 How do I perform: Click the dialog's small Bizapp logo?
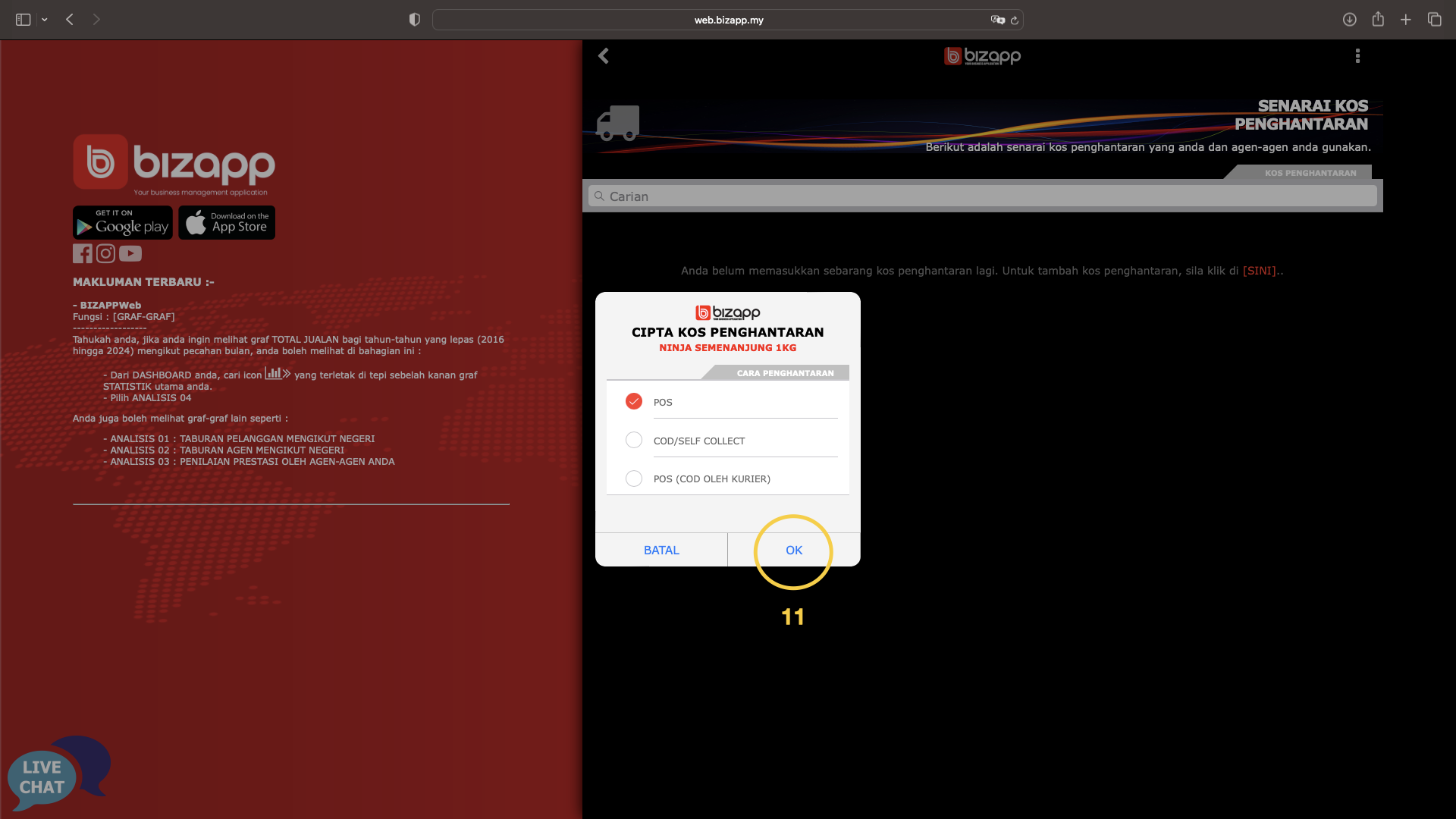(727, 312)
